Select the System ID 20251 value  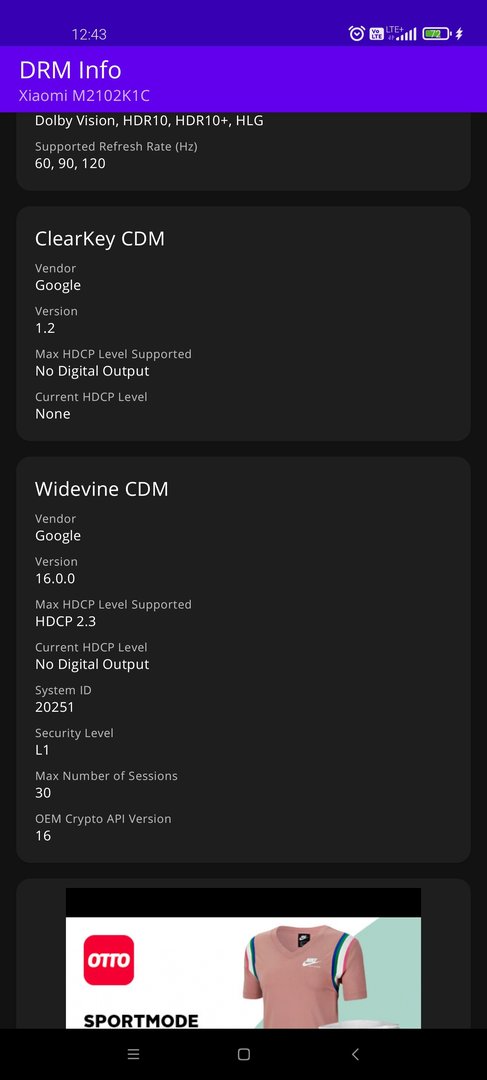(x=54, y=707)
